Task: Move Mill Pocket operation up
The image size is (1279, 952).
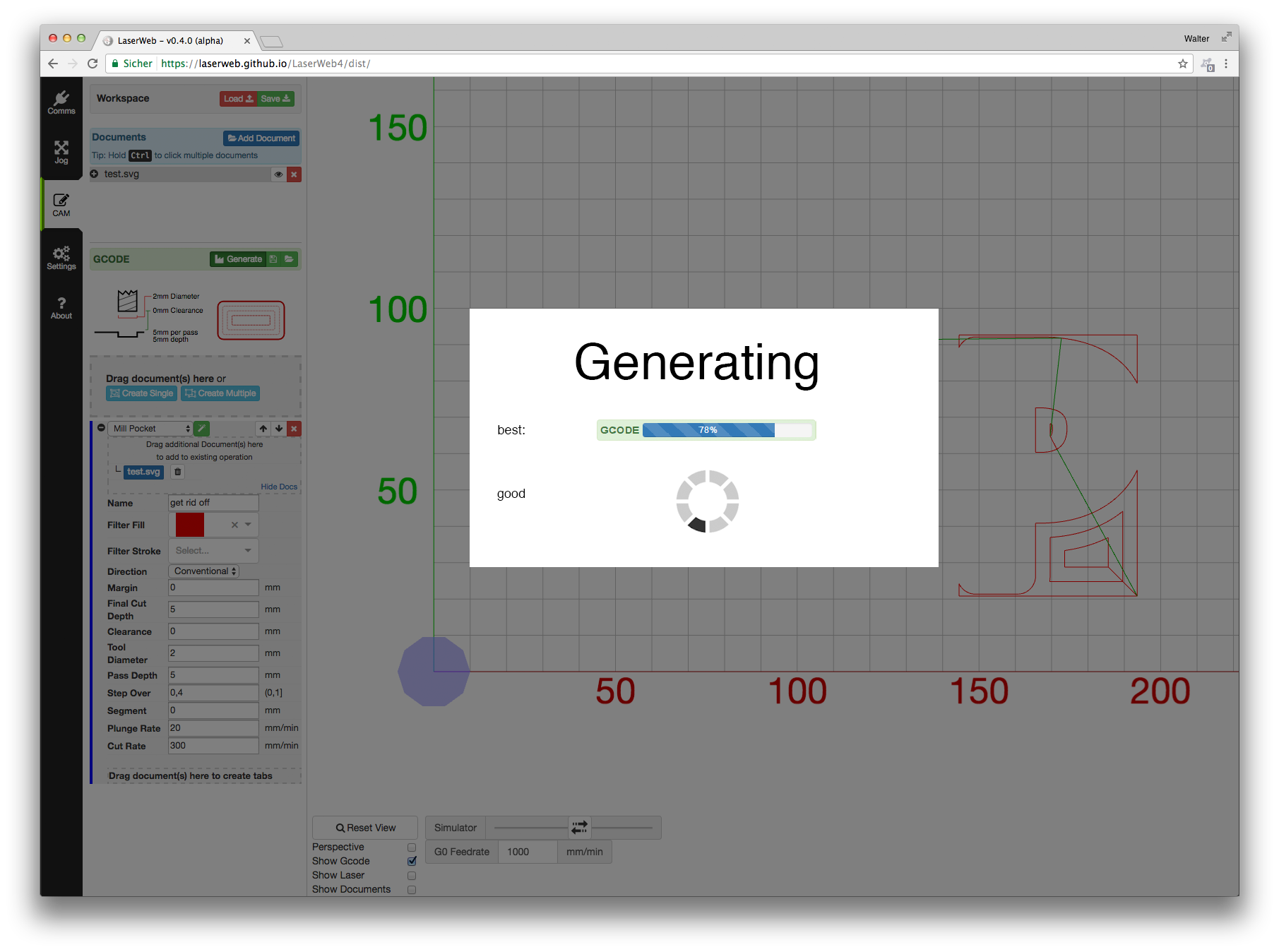Action: (263, 429)
